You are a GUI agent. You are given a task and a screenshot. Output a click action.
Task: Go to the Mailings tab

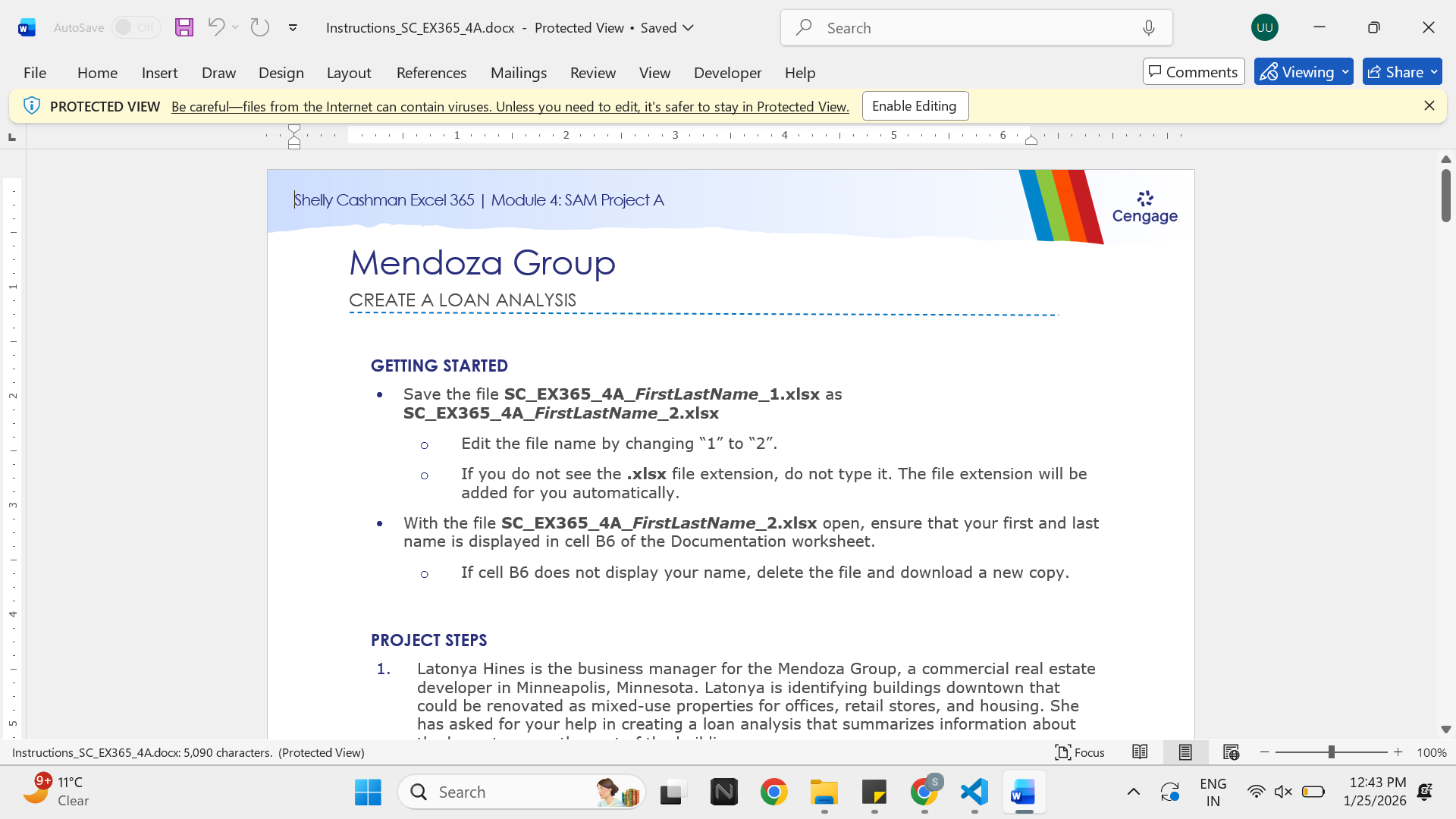519,73
